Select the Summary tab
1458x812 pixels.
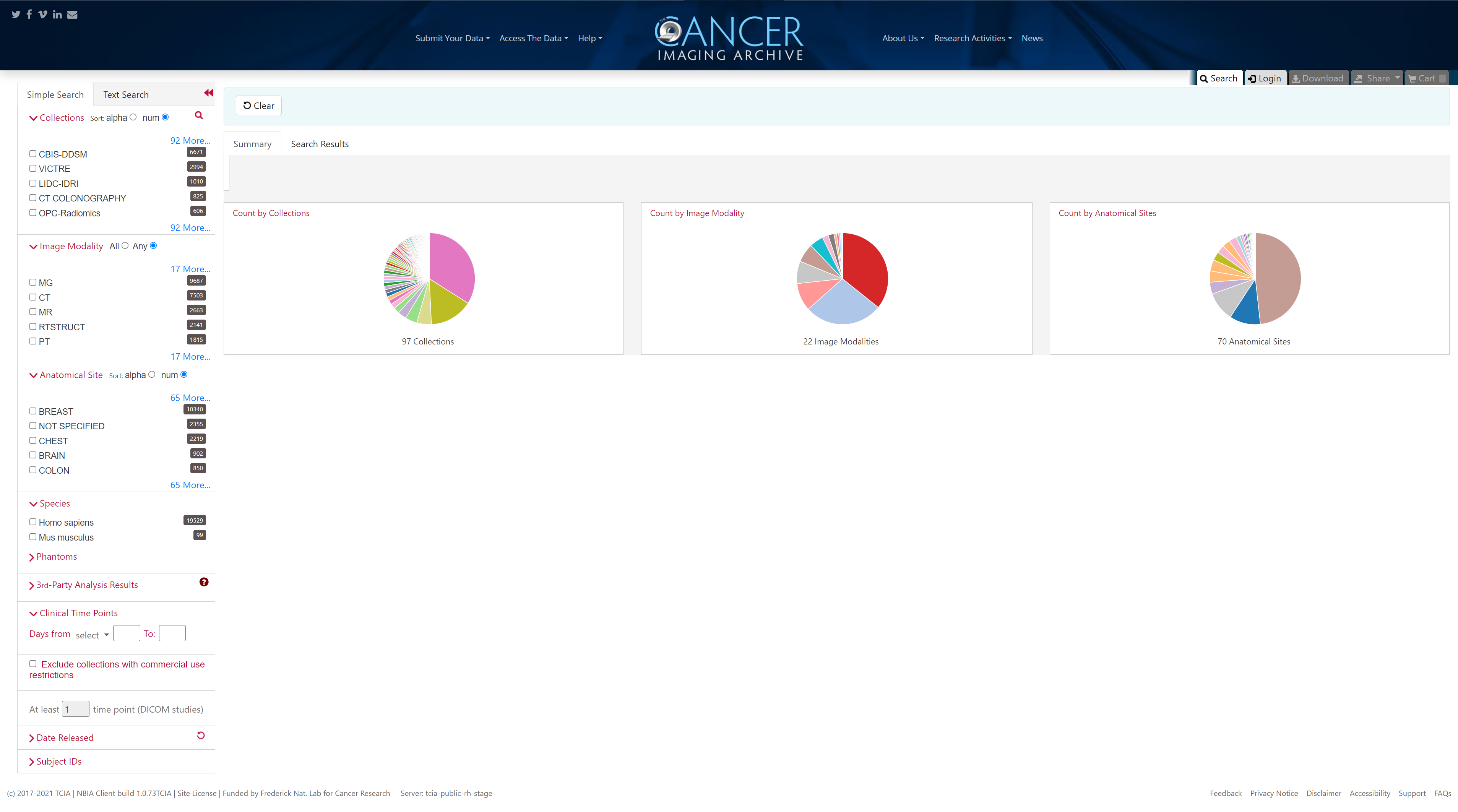coord(252,144)
